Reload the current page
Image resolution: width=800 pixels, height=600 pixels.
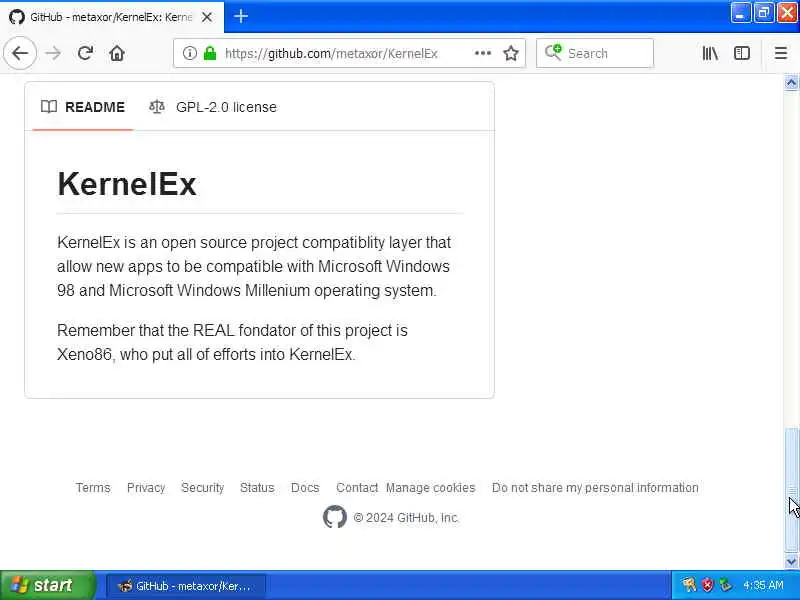tap(85, 53)
